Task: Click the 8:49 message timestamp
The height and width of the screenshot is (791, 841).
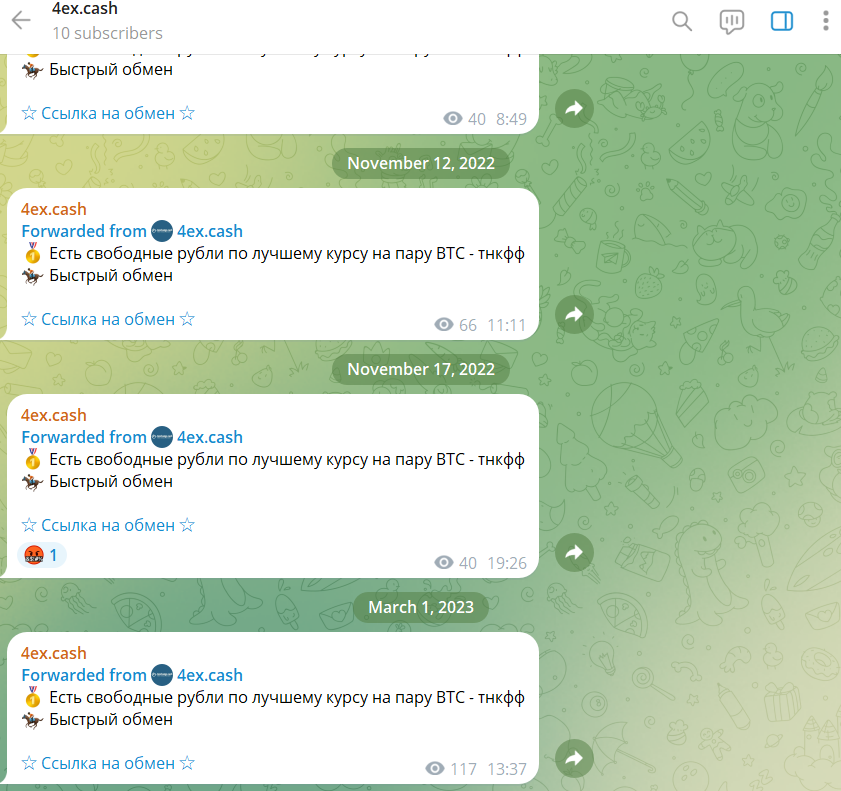Action: click(511, 119)
